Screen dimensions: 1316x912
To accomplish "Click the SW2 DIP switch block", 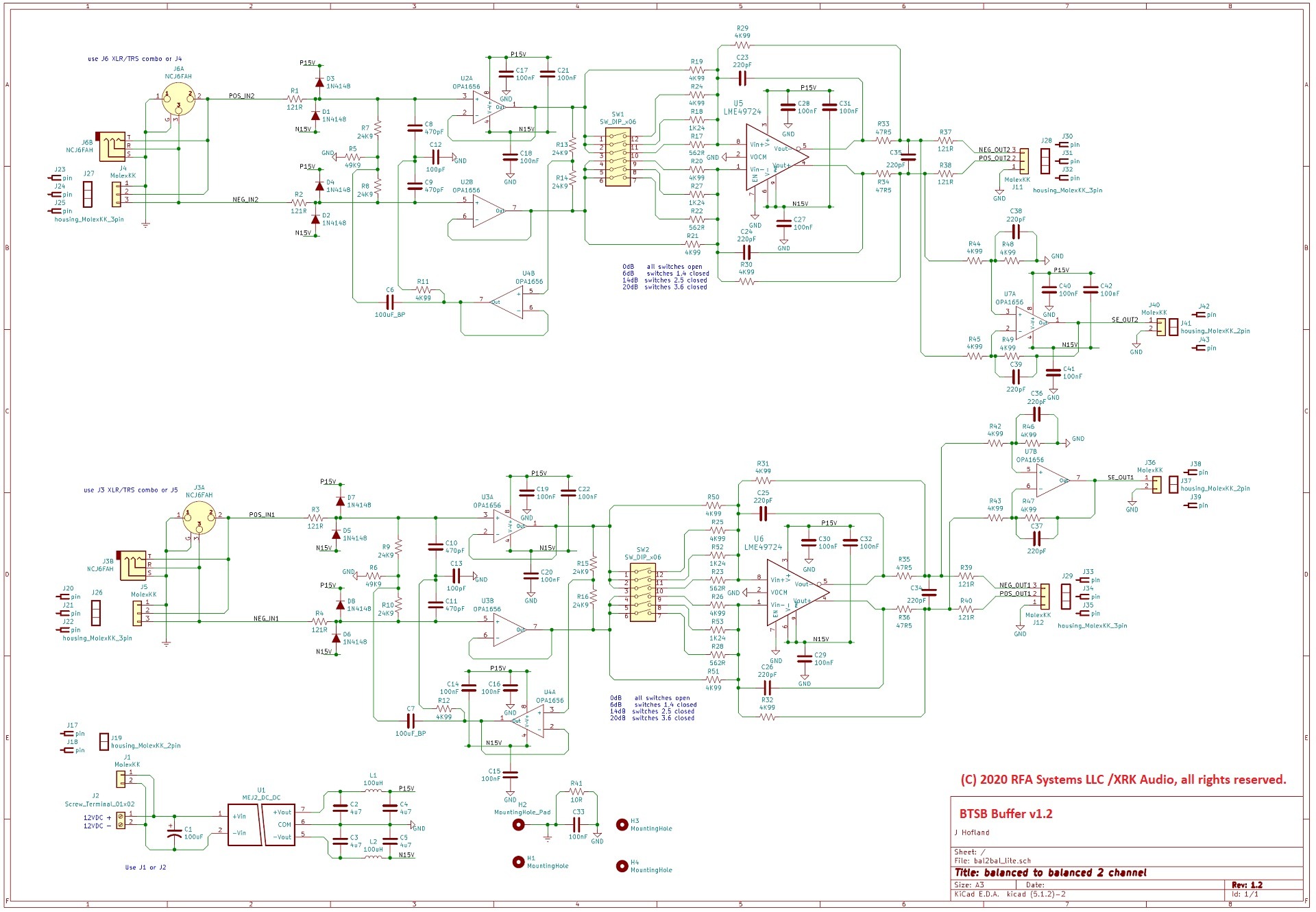I will pos(642,594).
